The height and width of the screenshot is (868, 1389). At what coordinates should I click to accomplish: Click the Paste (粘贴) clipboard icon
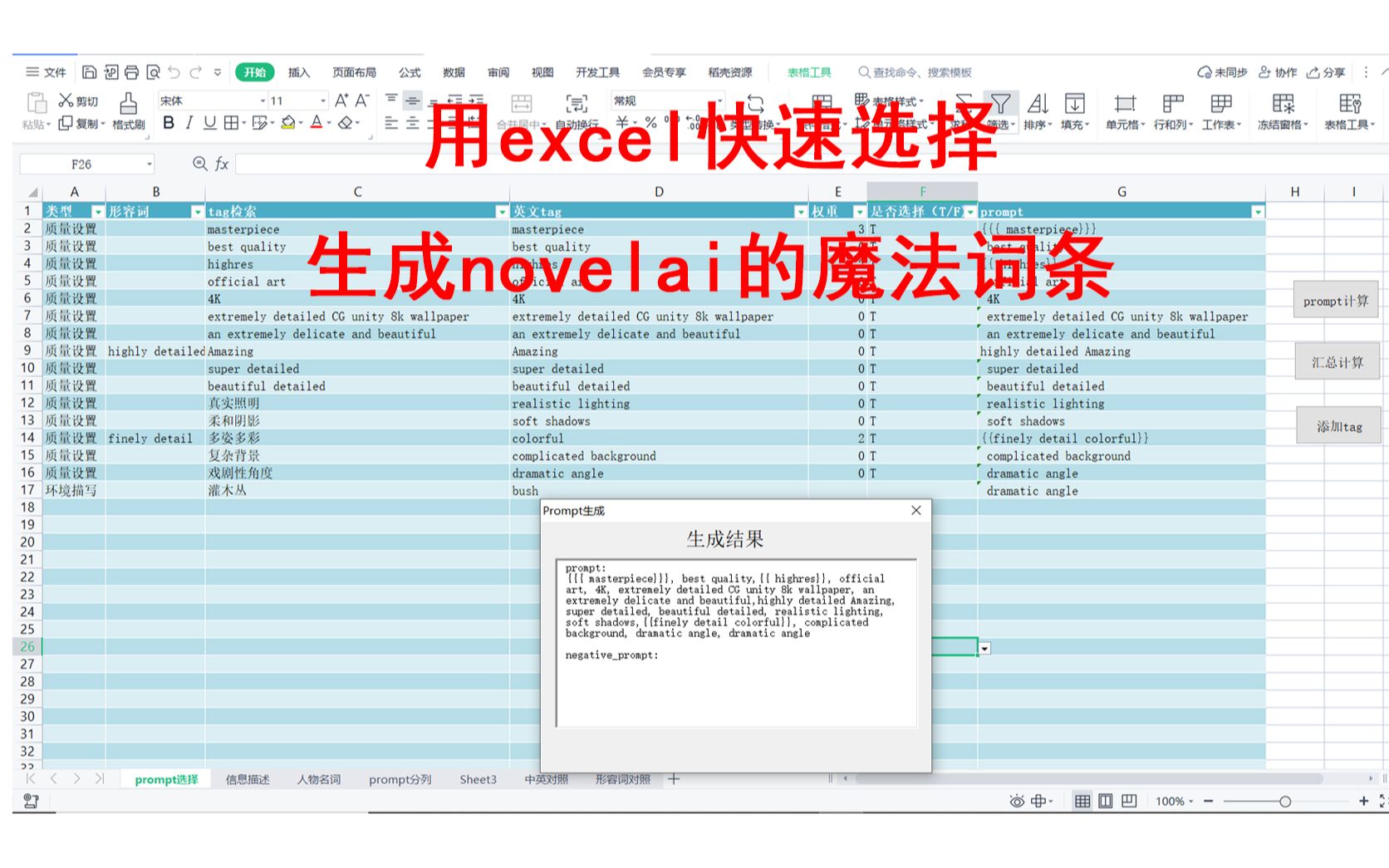point(37,102)
